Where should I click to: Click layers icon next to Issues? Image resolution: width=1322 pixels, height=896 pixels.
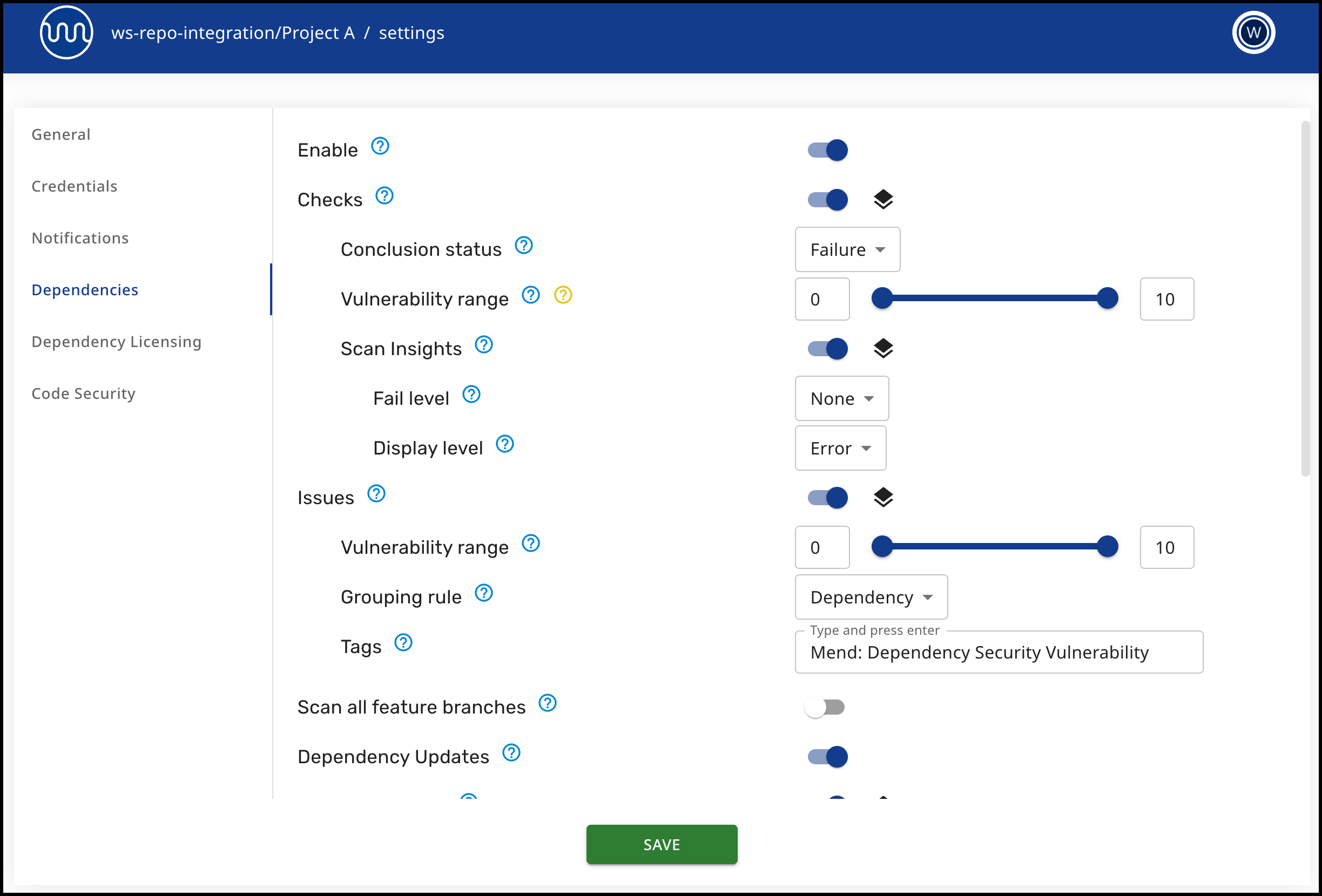(x=883, y=498)
